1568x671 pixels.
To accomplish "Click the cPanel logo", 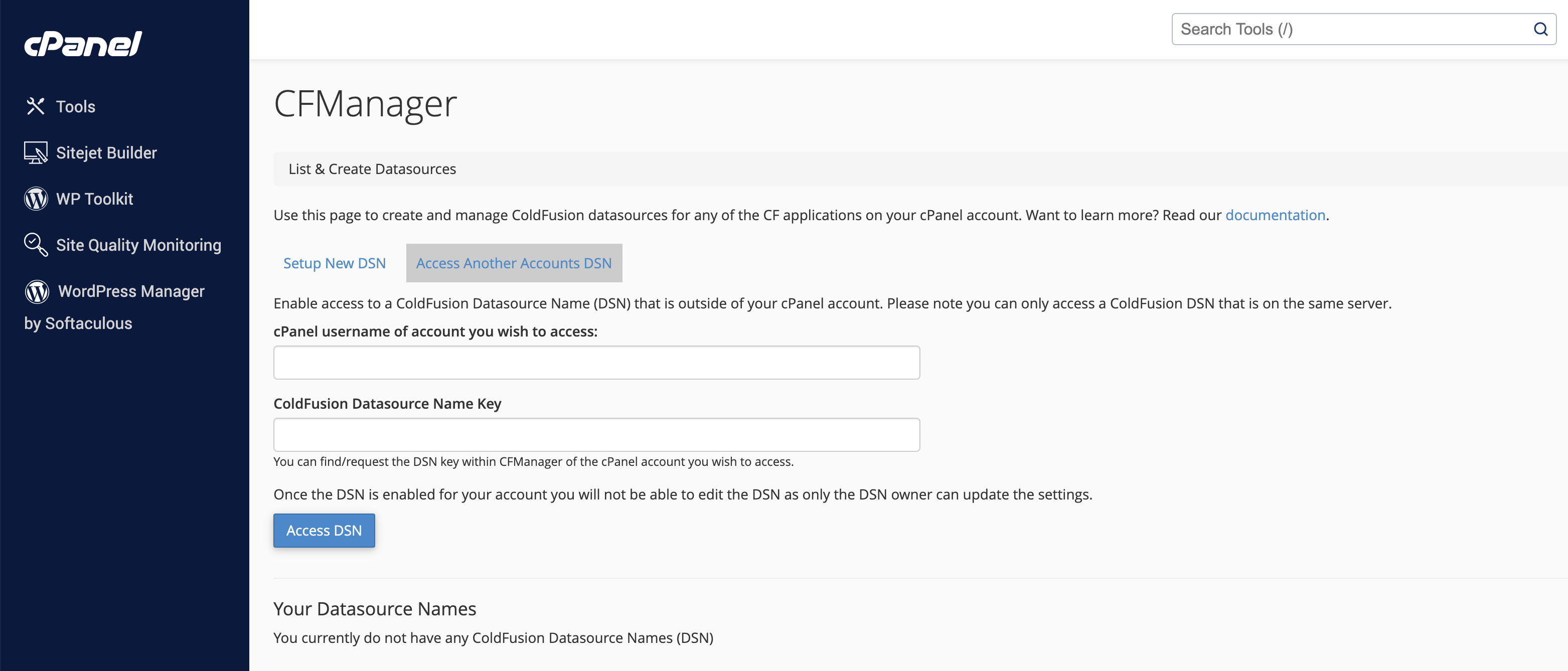I will (x=82, y=43).
